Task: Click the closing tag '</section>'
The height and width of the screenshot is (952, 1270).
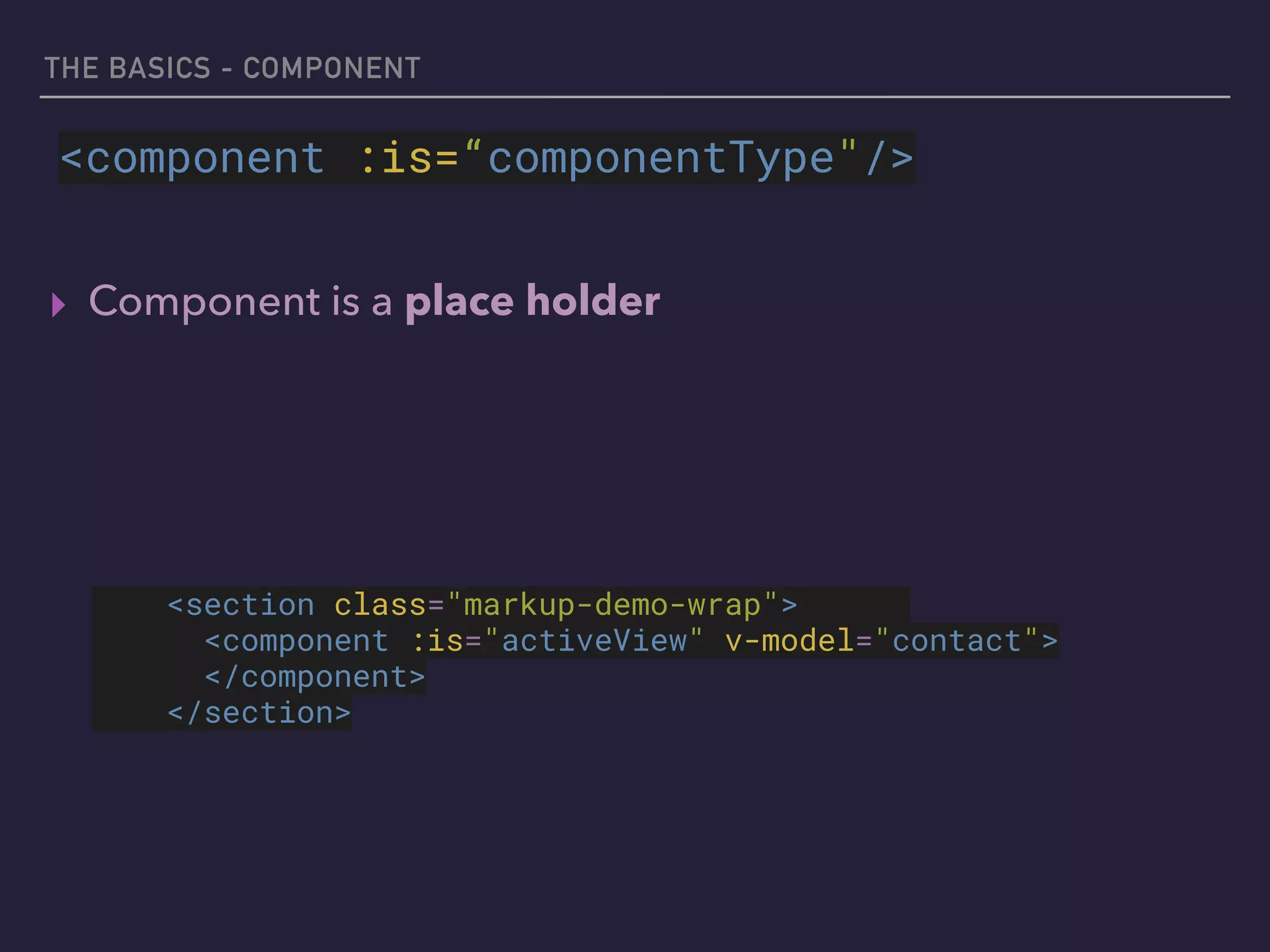Action: [x=259, y=713]
